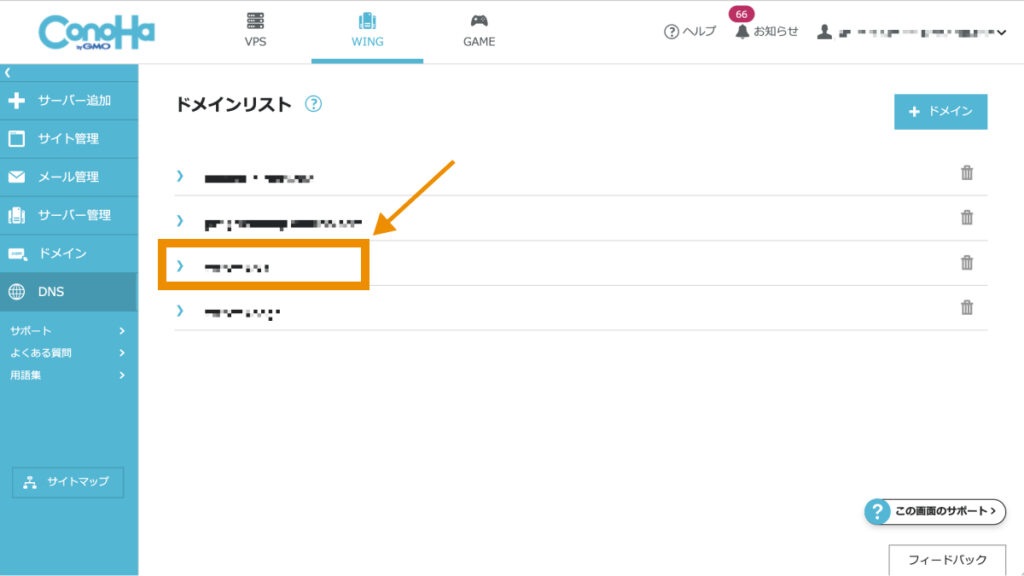The image size is (1024, 576).
Task: Expand the highlighted domain row chevron
Action: 179,267
